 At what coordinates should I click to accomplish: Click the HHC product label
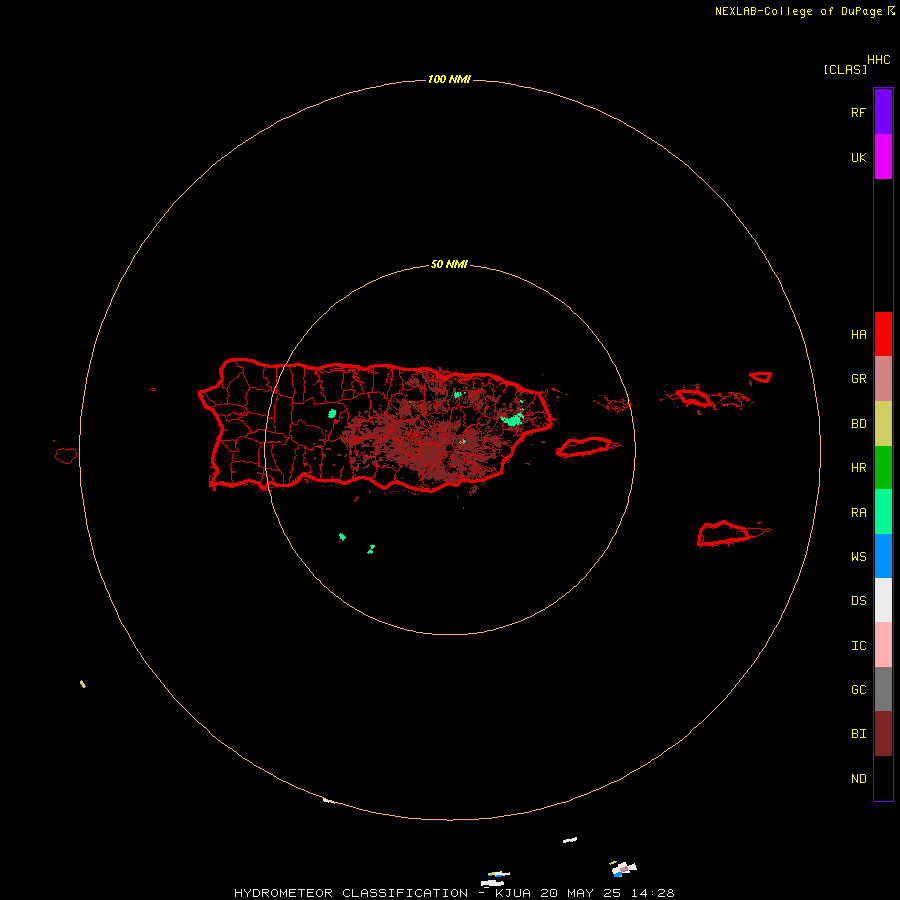(x=878, y=60)
